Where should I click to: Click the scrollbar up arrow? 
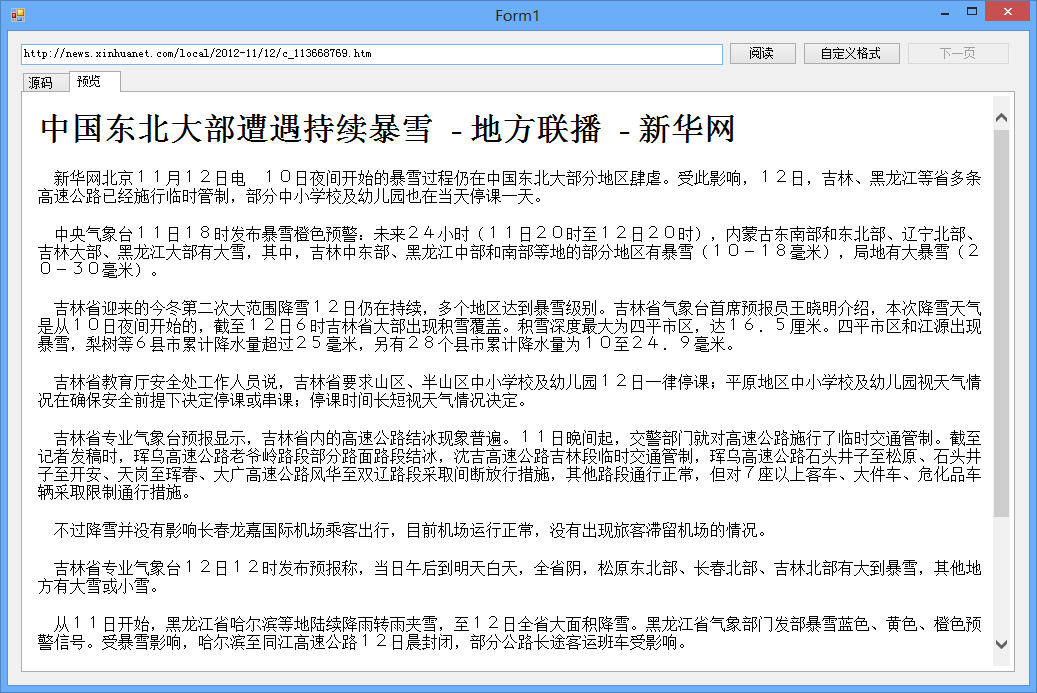pyautogui.click(x=1001, y=118)
